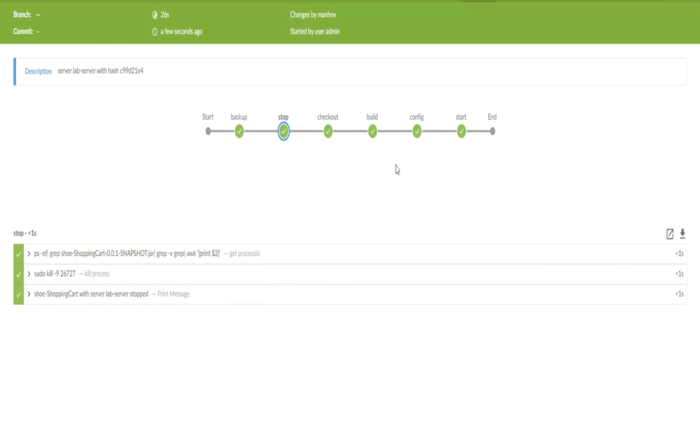Click the '<1s' duration of get processId step
Image resolution: width=700 pixels, height=438 pixels.
point(679,254)
